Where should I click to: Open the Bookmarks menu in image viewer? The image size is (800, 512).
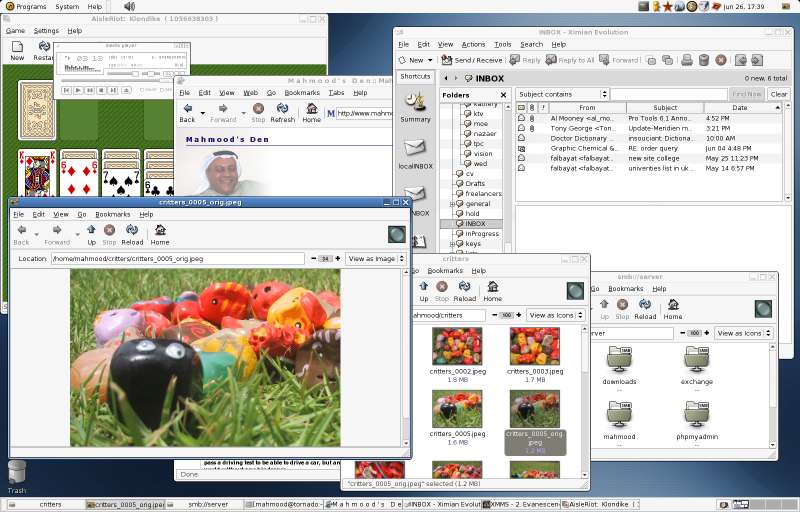tap(112, 214)
